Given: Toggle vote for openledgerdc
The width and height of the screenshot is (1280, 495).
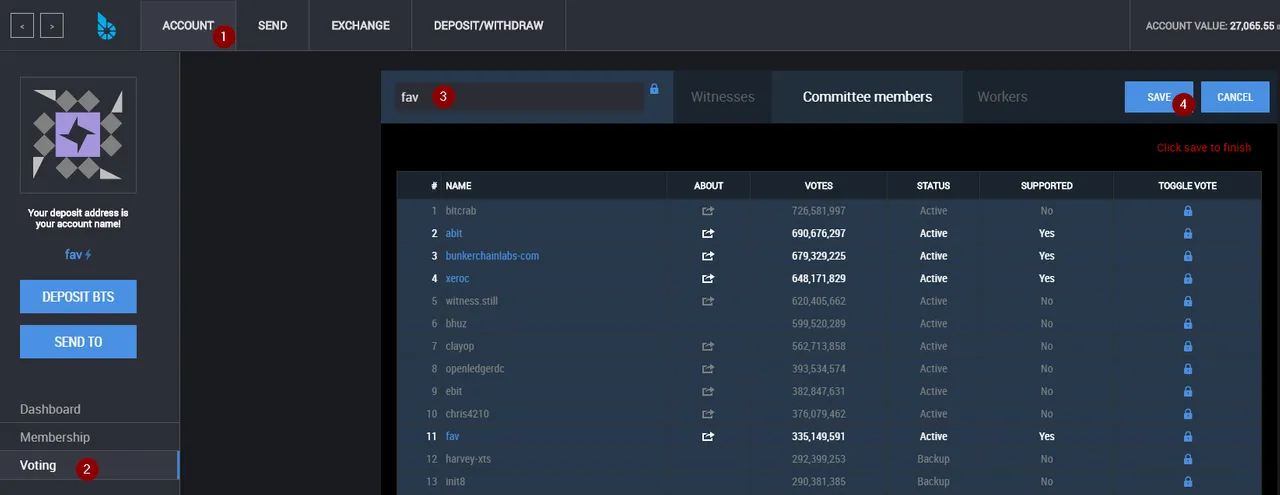Looking at the screenshot, I should tap(1188, 369).
